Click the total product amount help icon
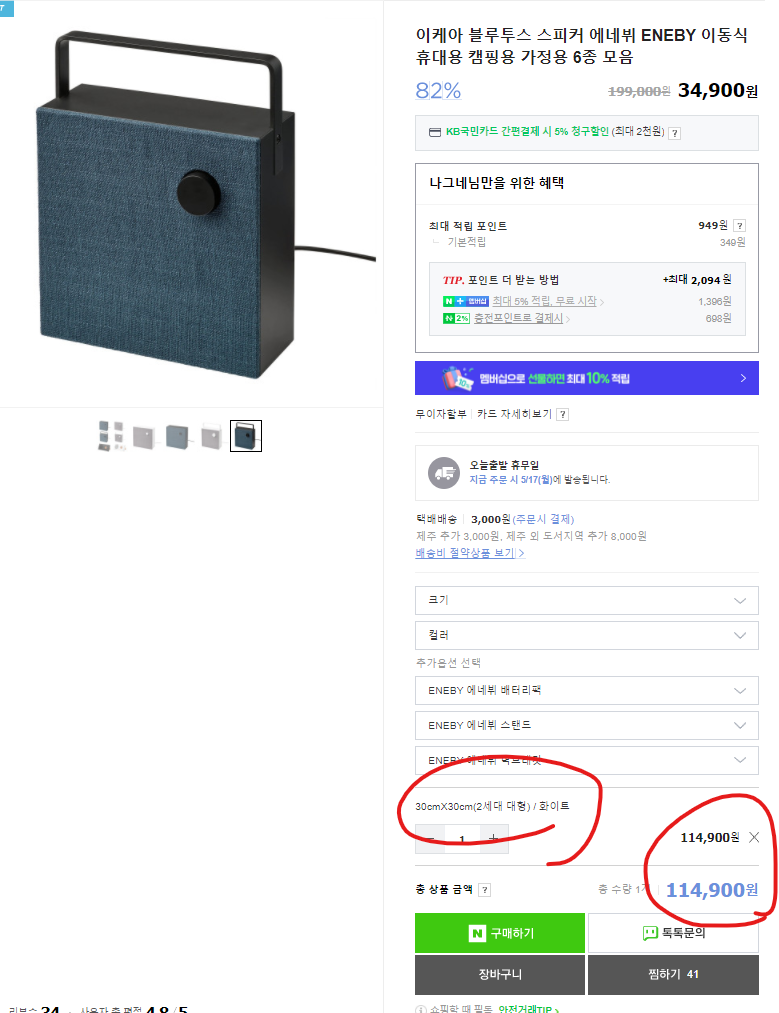Image resolution: width=779 pixels, height=1013 pixels. pyautogui.click(x=485, y=890)
